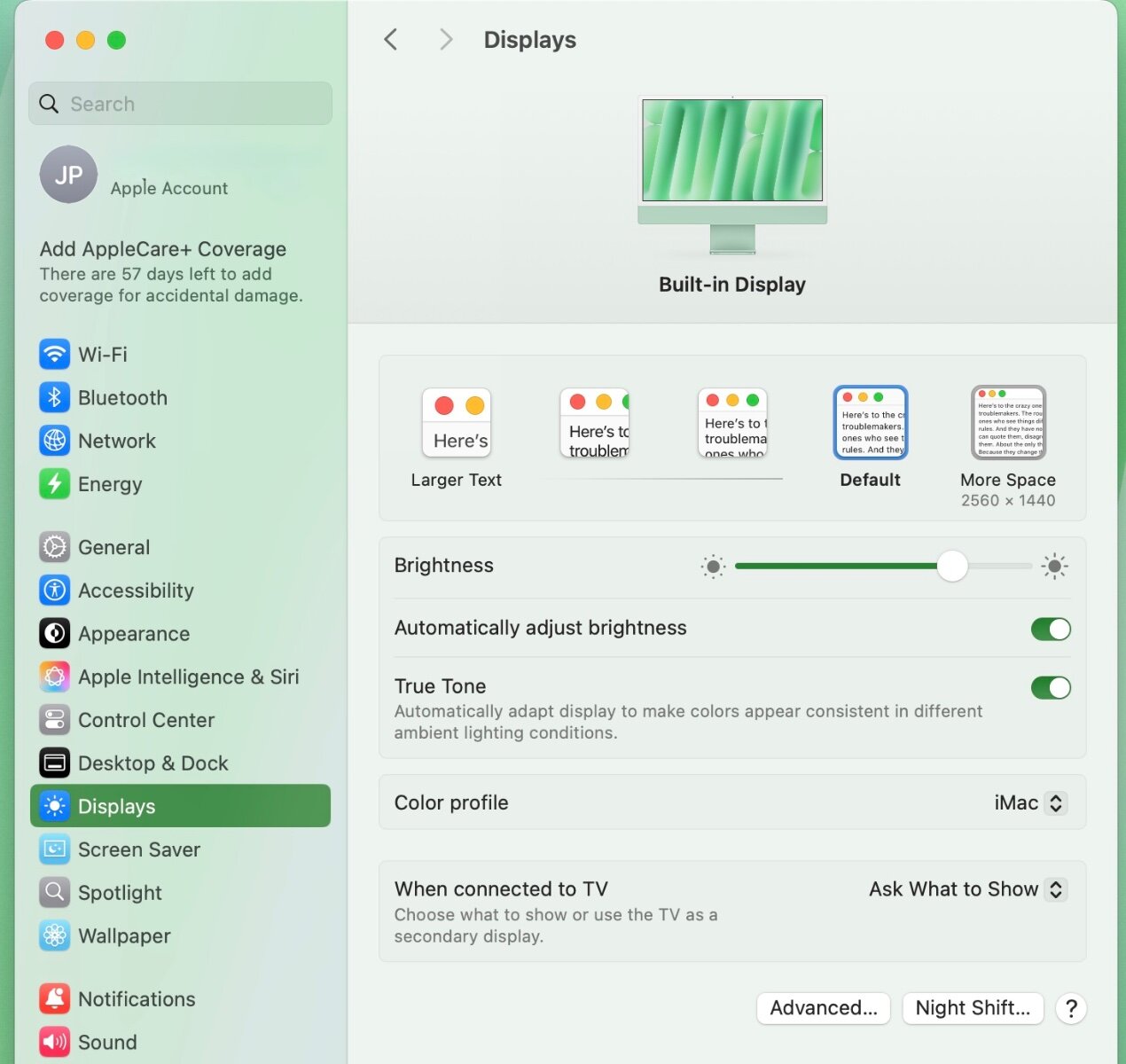Click the Built-in Display iMac thumbnail
Image resolution: width=1126 pixels, height=1064 pixels.
[x=732, y=175]
